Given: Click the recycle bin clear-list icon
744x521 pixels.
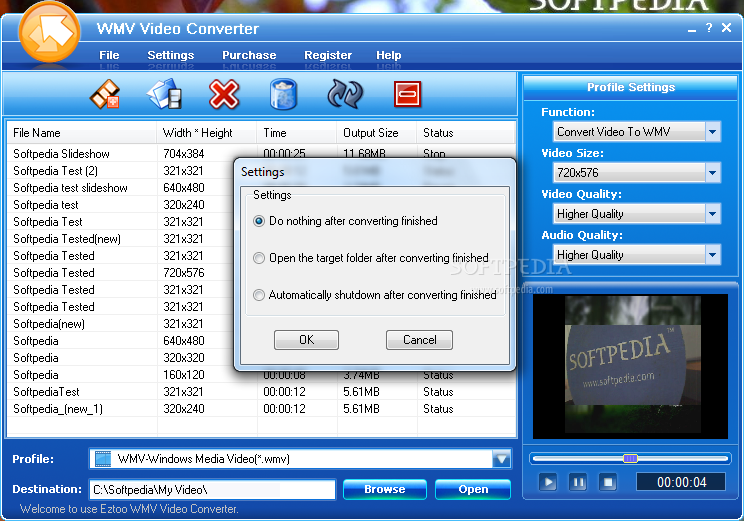Looking at the screenshot, I should (x=283, y=94).
